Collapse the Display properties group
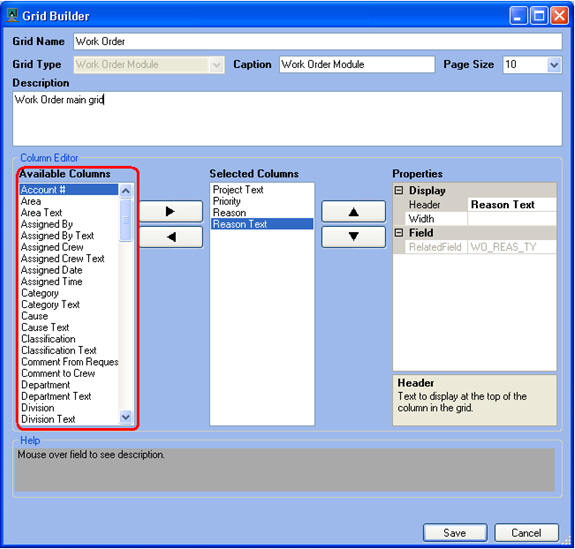Viewport: 575px width, 549px height. click(x=399, y=190)
